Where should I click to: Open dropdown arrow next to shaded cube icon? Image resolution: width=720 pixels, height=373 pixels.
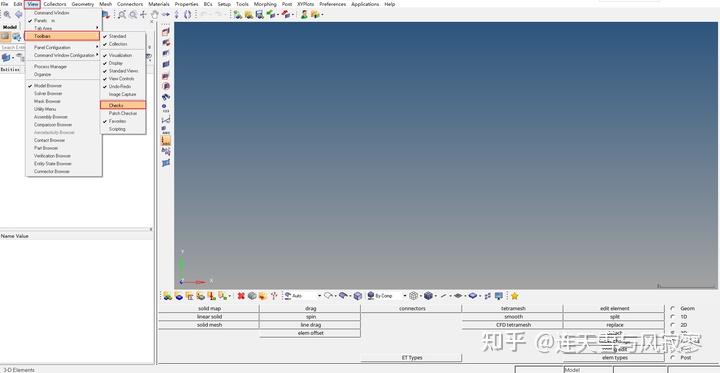(435, 296)
